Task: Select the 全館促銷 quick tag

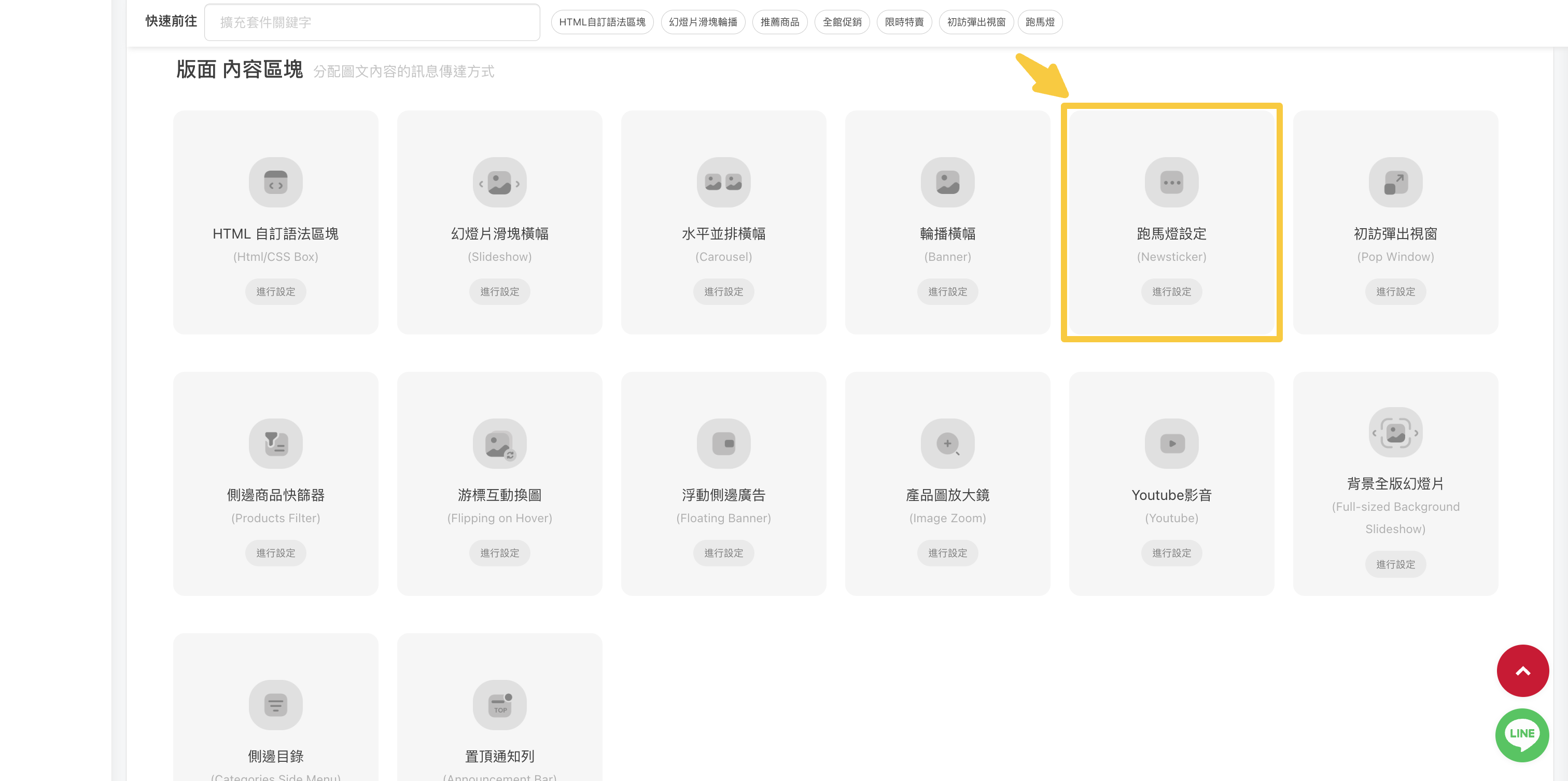Action: [x=842, y=22]
